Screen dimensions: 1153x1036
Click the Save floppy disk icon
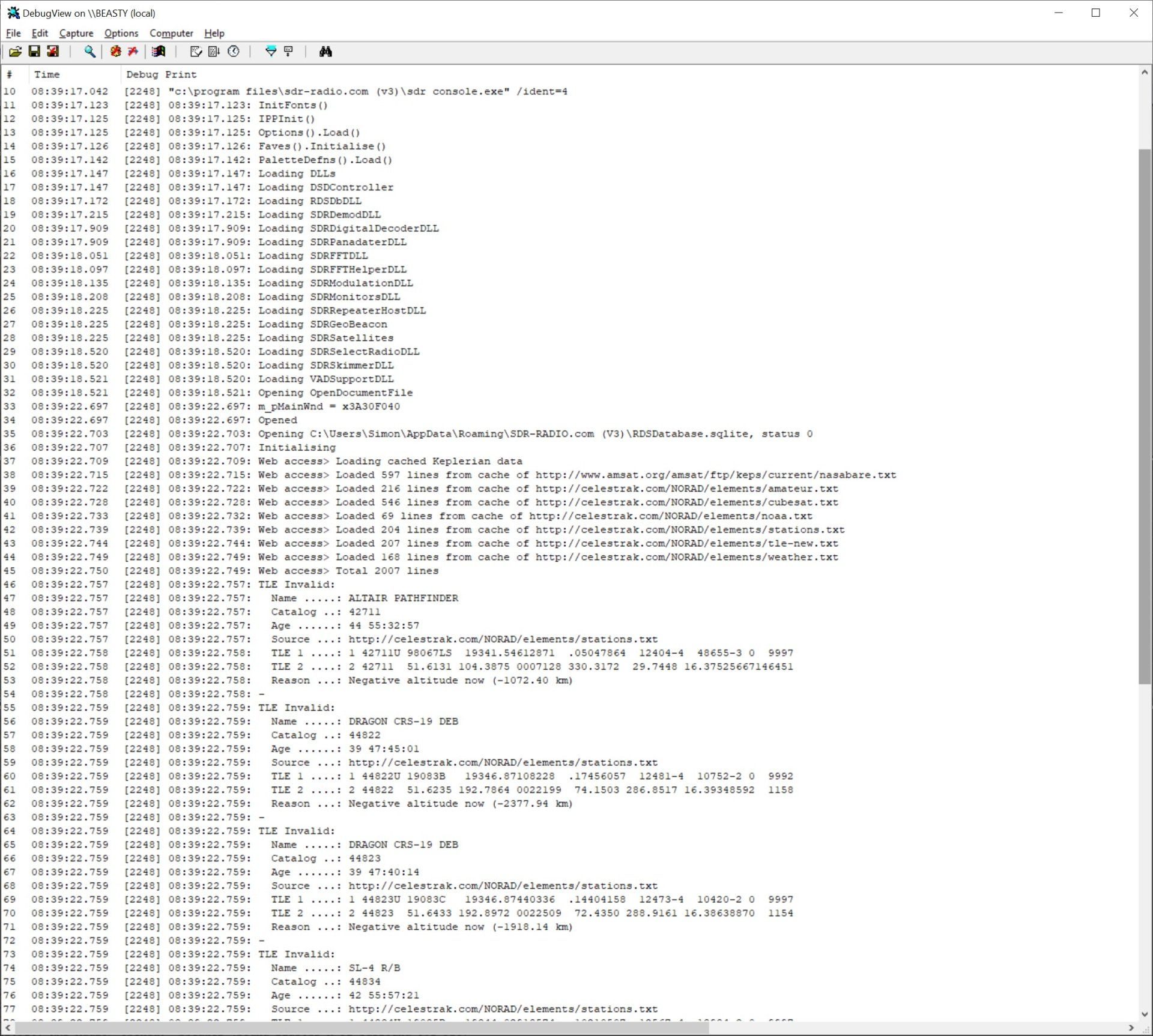coord(34,52)
